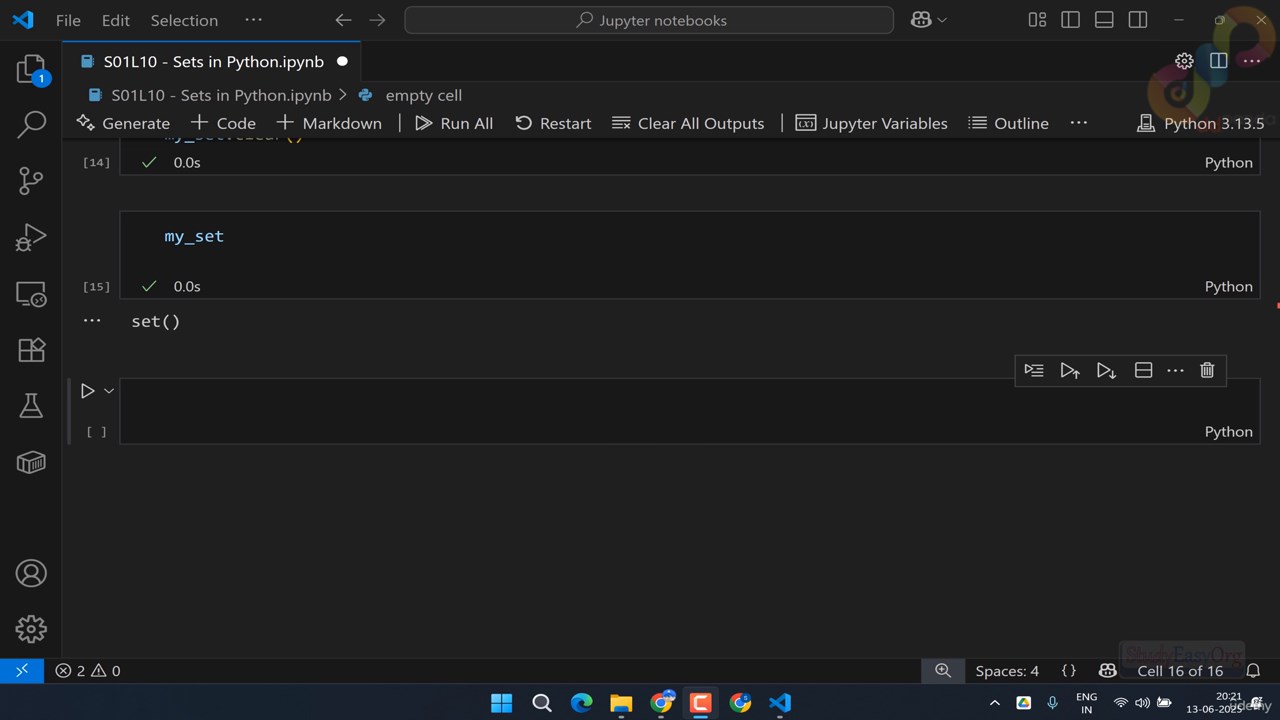Open the Manage gear in activity bar
Screen dimensions: 1280x720
(31, 629)
